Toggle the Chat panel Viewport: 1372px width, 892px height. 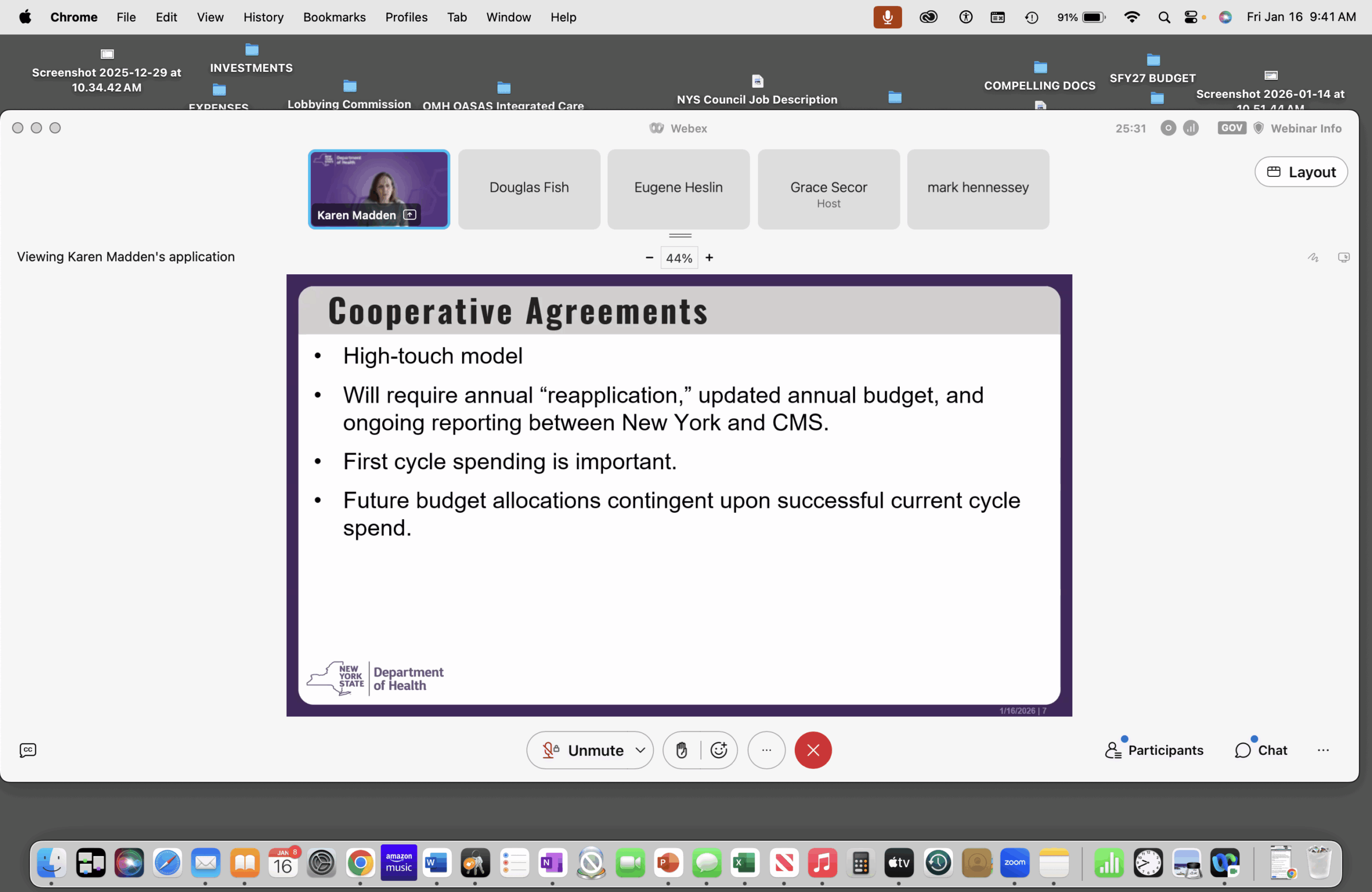pos(1261,749)
